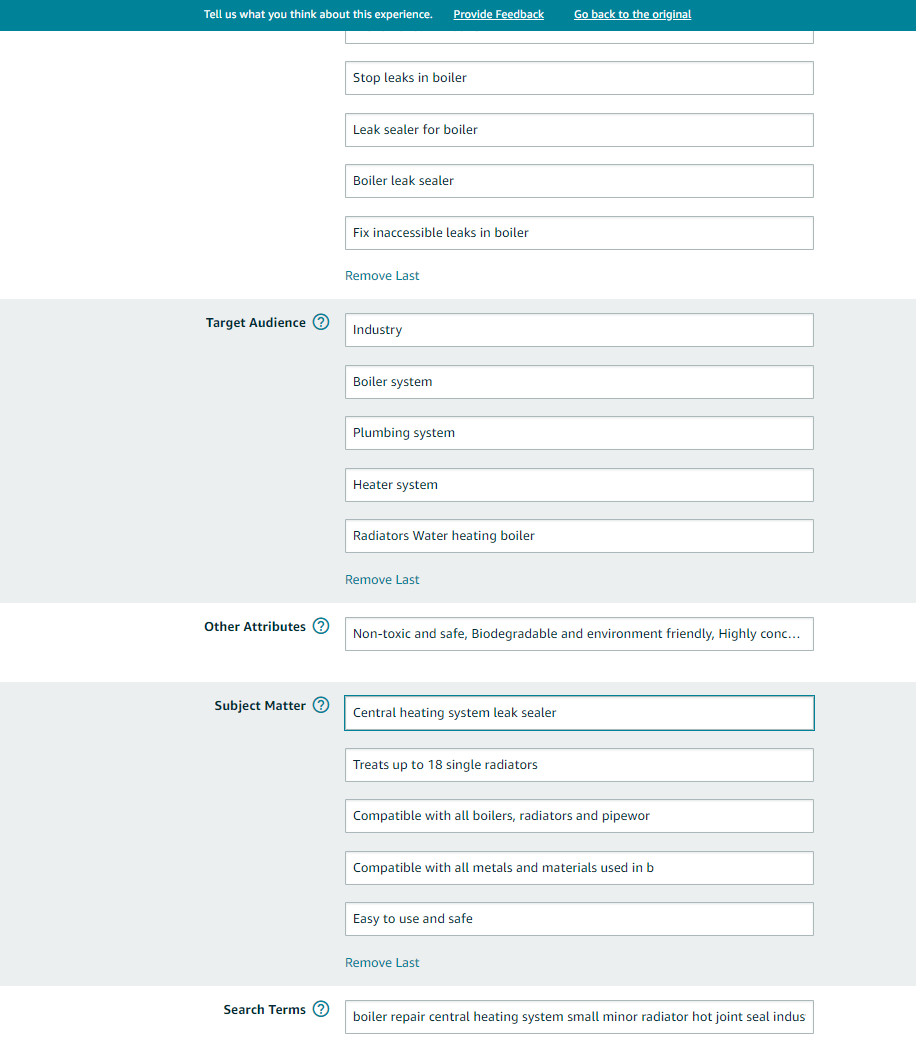Click the Other Attributes Non-toxic and safe field
916x1044 pixels.
pyautogui.click(x=579, y=634)
